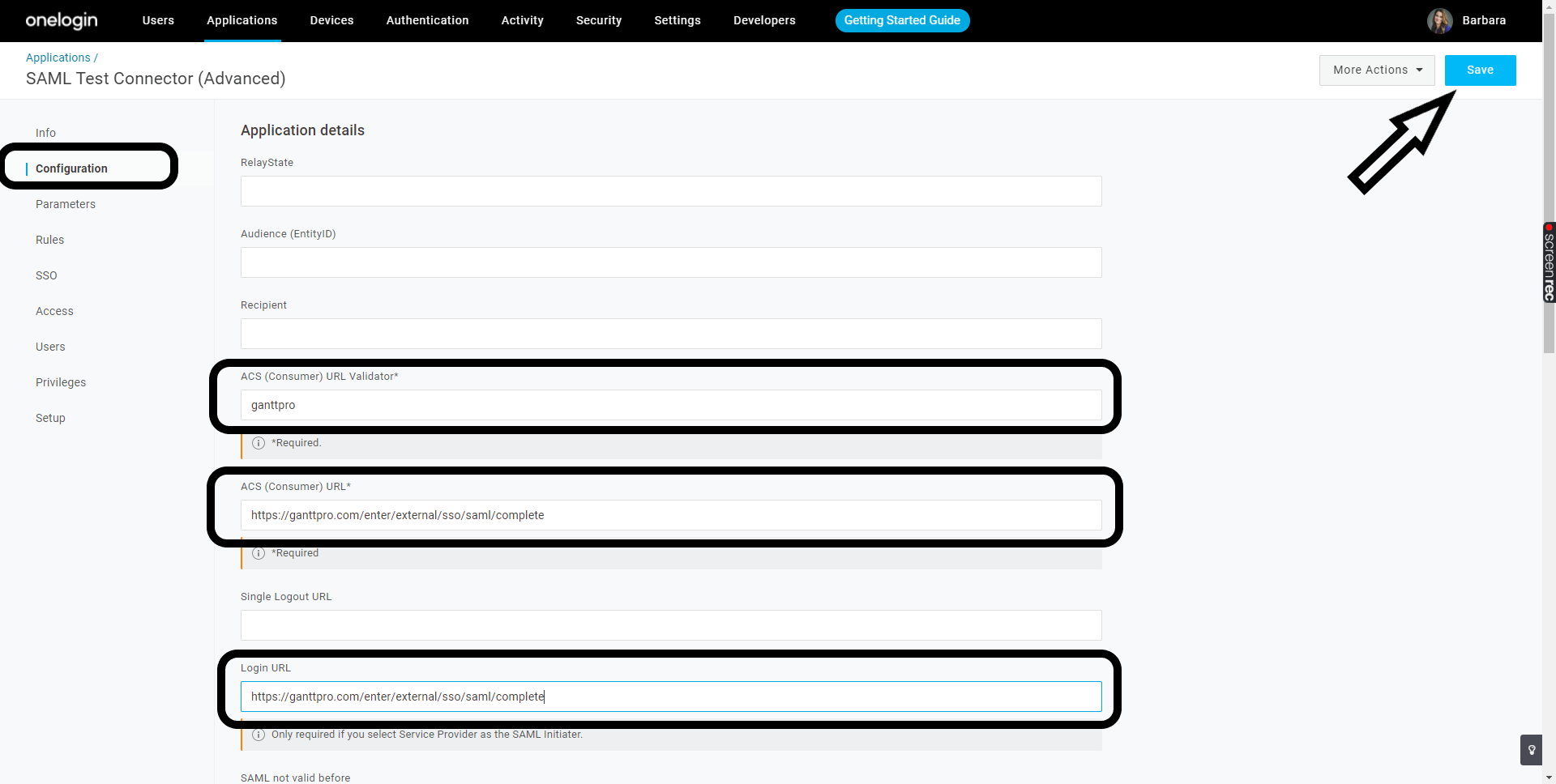Switch to the Info tab

pyautogui.click(x=45, y=133)
